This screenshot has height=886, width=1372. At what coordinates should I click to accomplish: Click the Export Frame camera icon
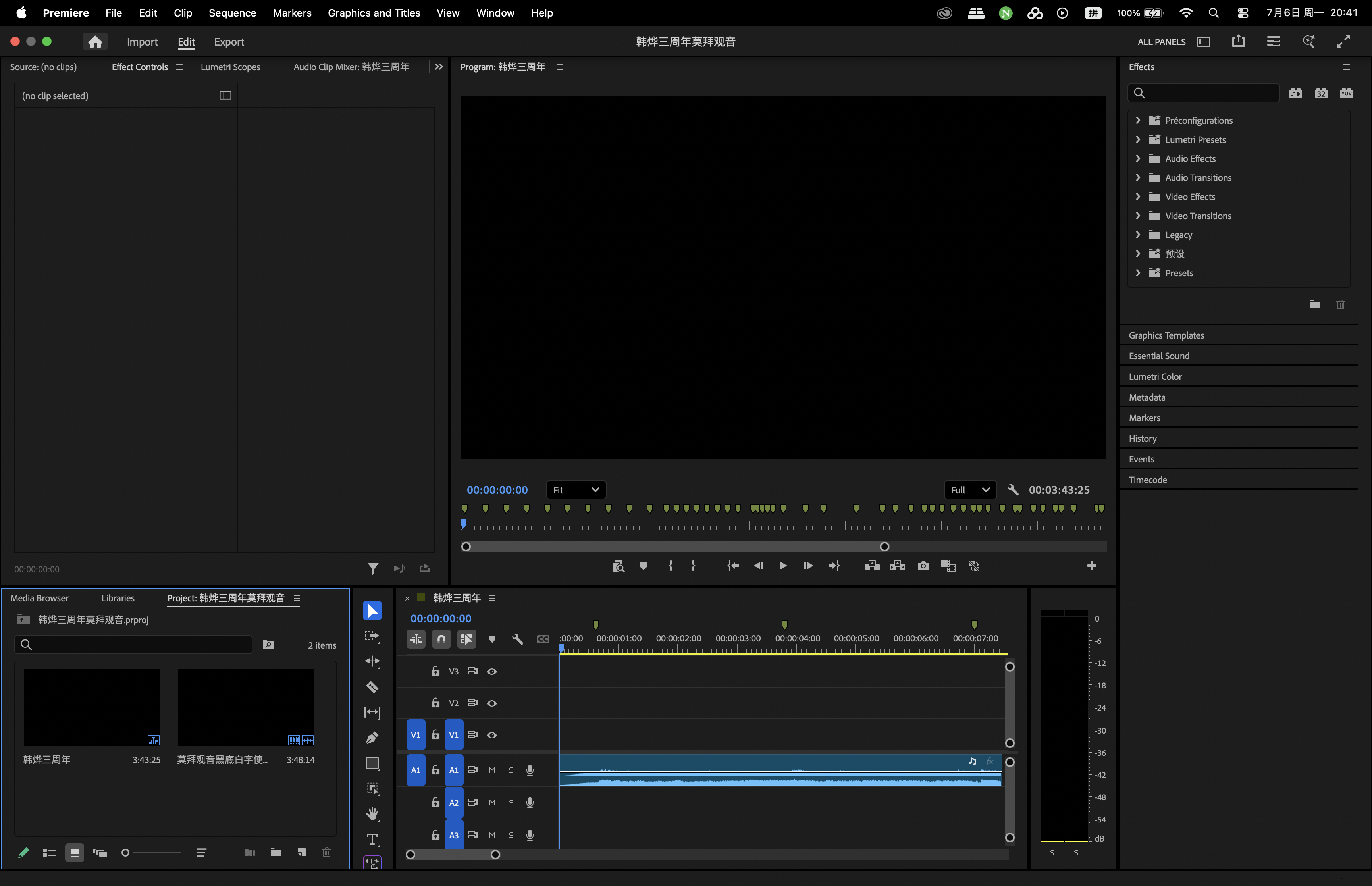pyautogui.click(x=923, y=566)
